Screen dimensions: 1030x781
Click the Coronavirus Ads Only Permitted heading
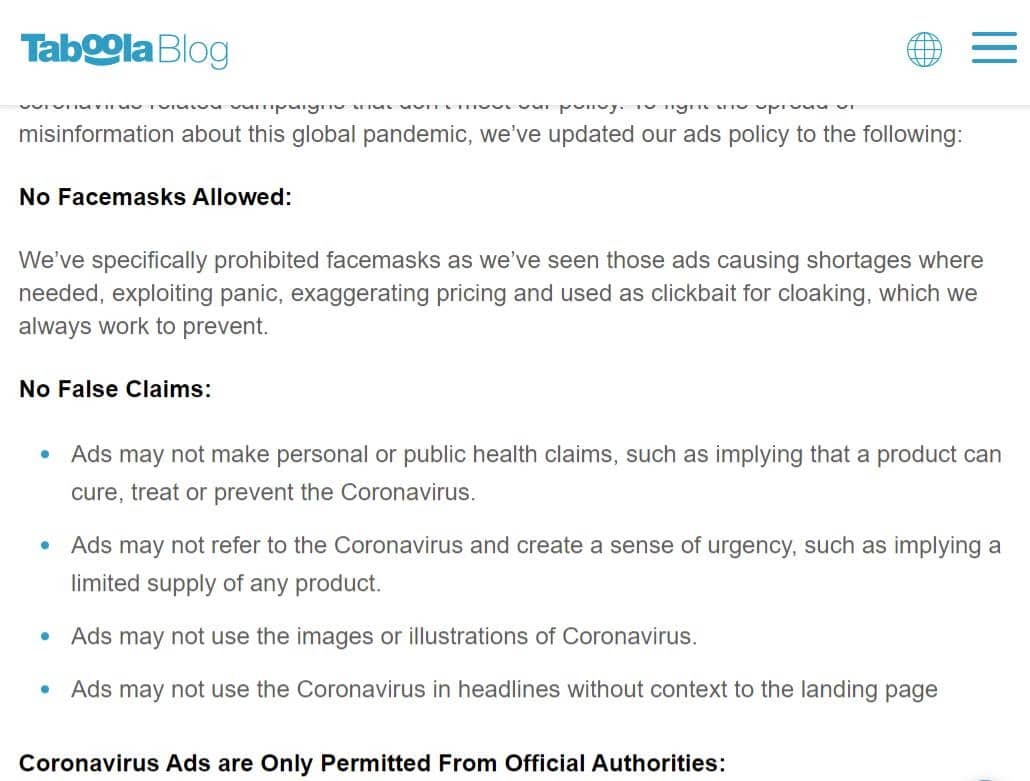coord(372,763)
